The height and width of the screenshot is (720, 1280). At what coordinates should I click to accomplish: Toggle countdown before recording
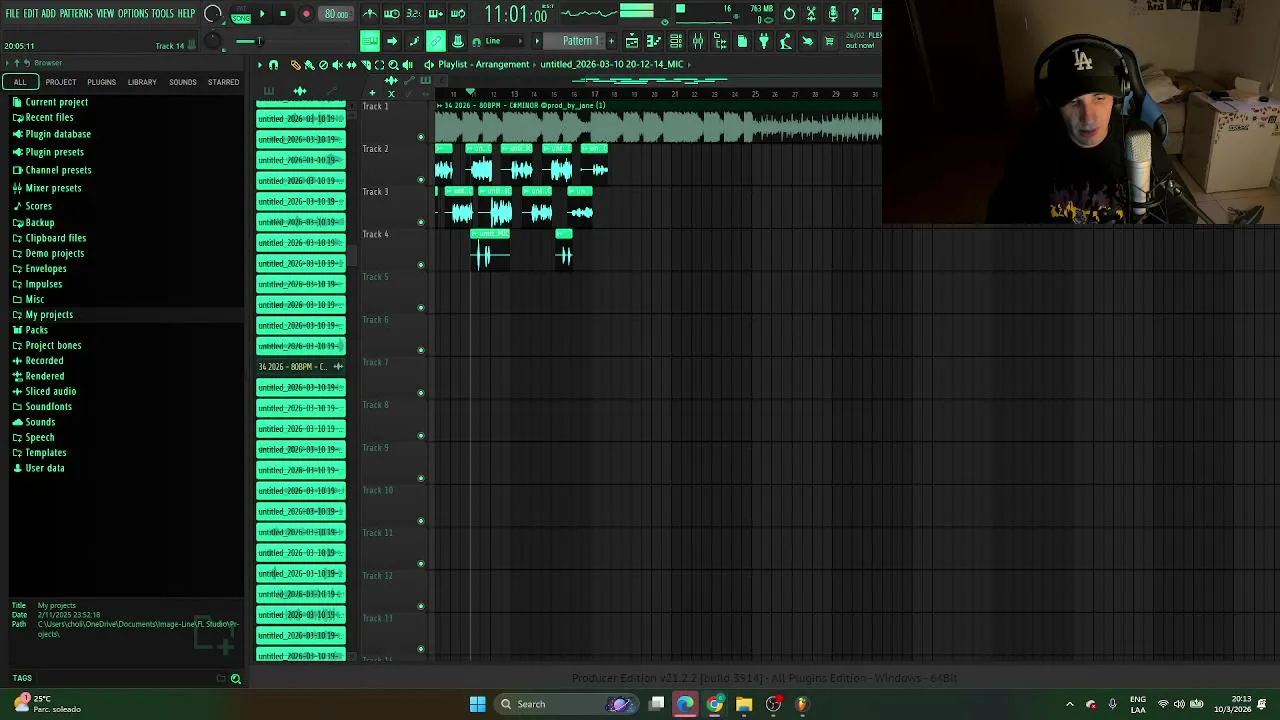click(x=413, y=14)
